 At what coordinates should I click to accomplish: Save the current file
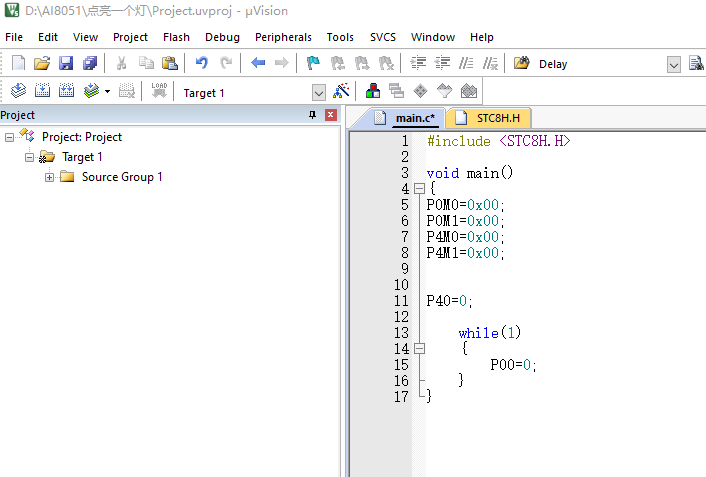click(x=66, y=63)
